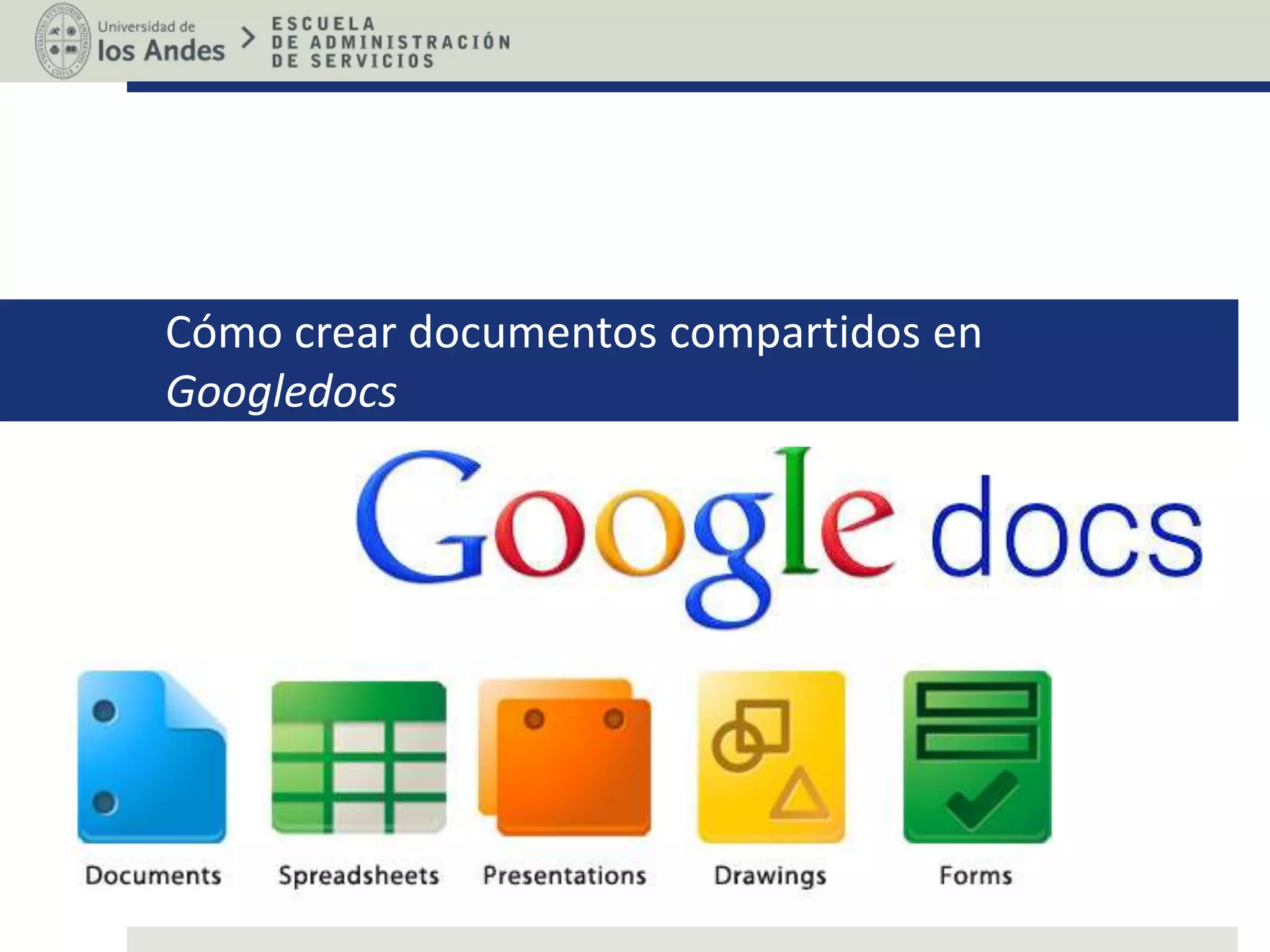The width and height of the screenshot is (1270, 952).
Task: Click the 'los Andes' wordmark
Action: pyautogui.click(x=161, y=51)
